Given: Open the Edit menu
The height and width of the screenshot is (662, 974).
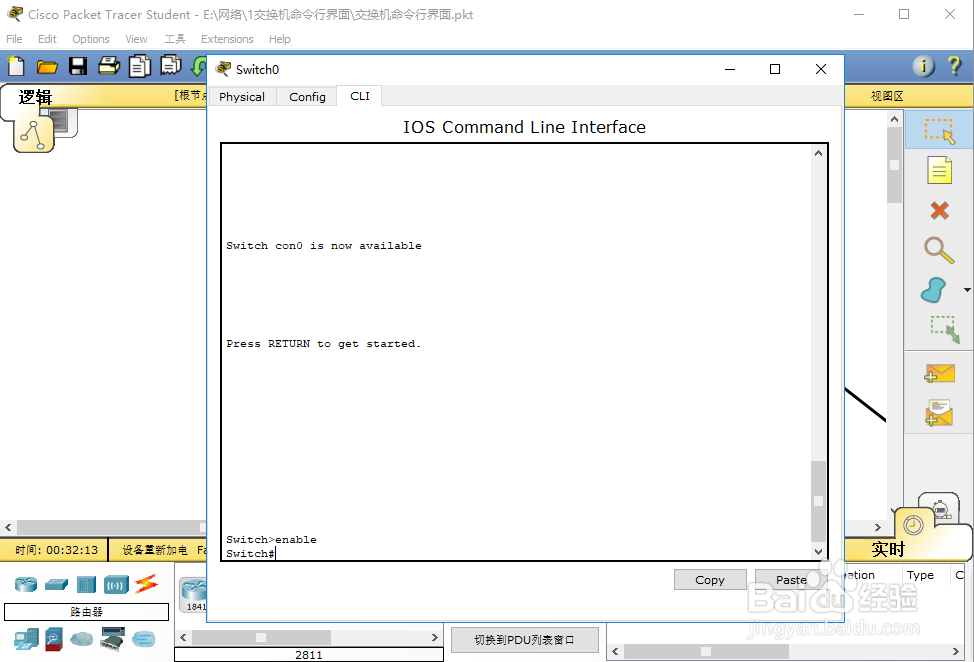Looking at the screenshot, I should coord(47,39).
